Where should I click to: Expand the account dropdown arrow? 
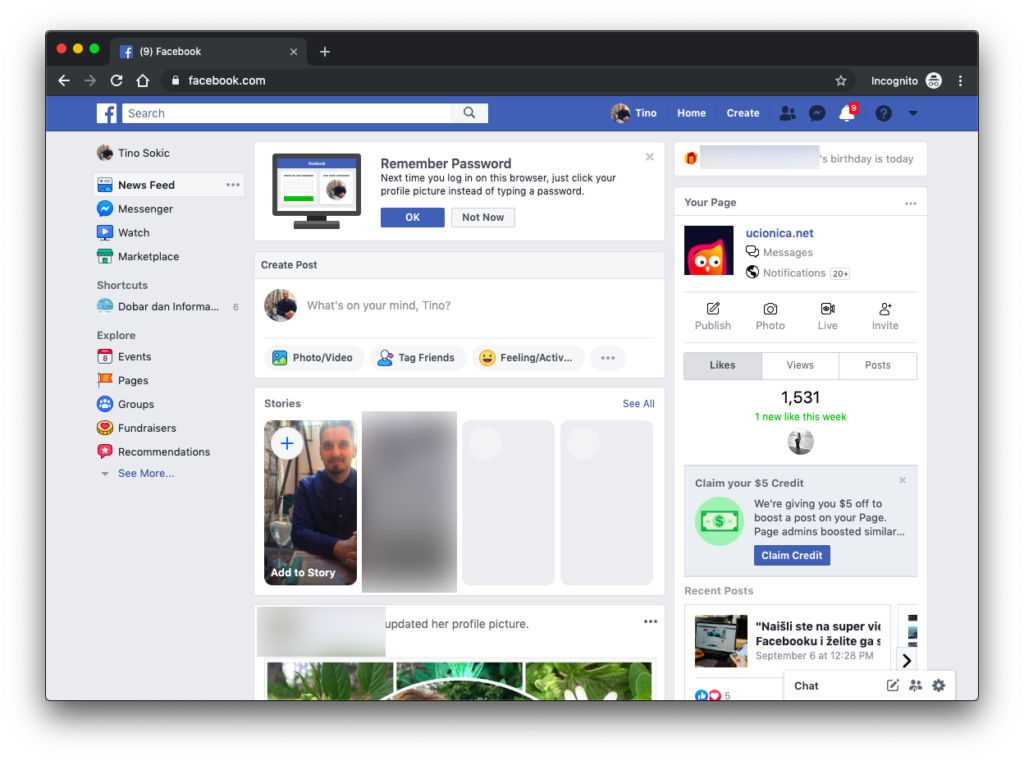point(913,114)
